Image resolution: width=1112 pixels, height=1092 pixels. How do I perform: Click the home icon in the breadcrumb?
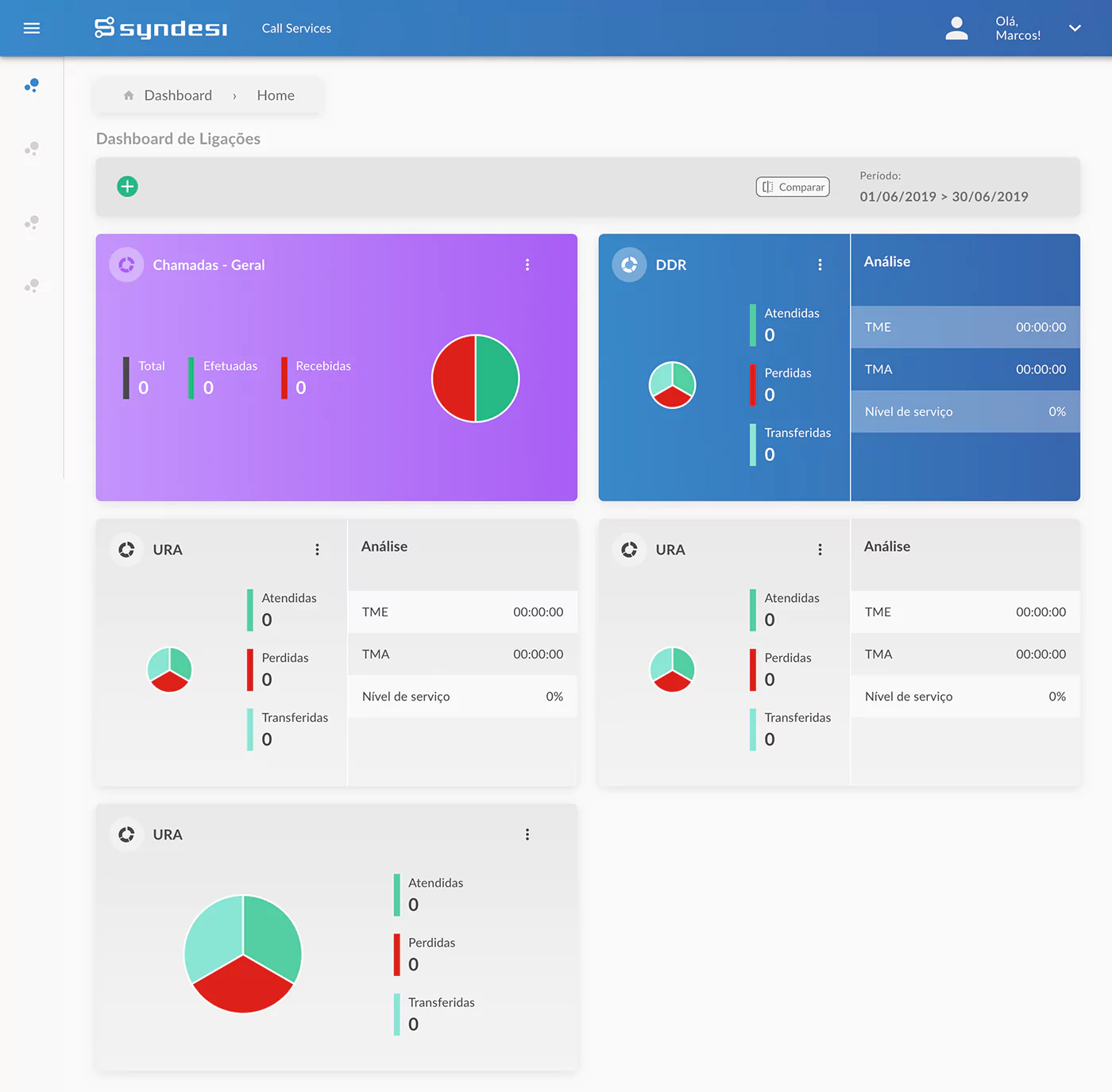coord(129,95)
